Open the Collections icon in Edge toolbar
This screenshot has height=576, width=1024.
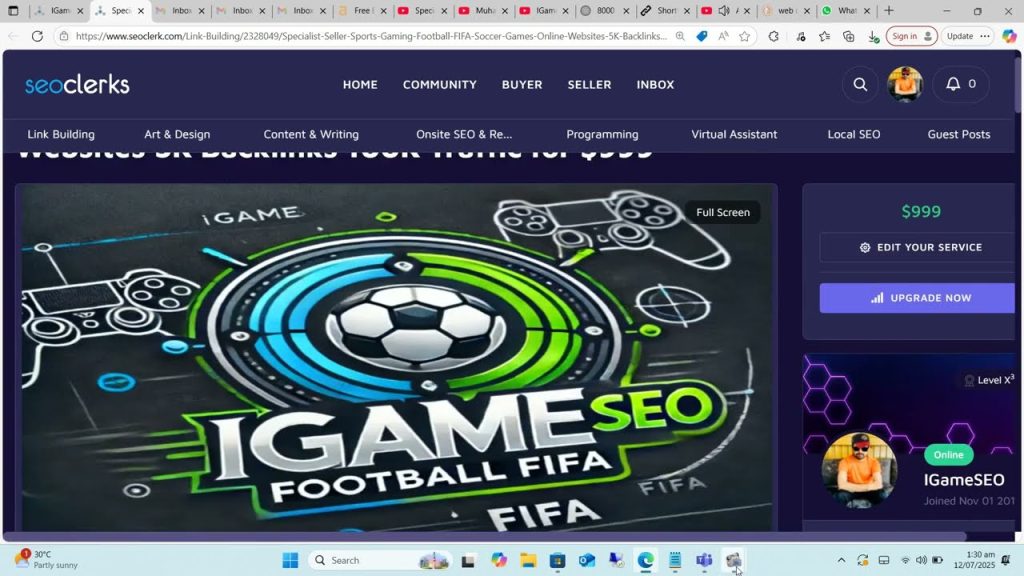(848, 36)
